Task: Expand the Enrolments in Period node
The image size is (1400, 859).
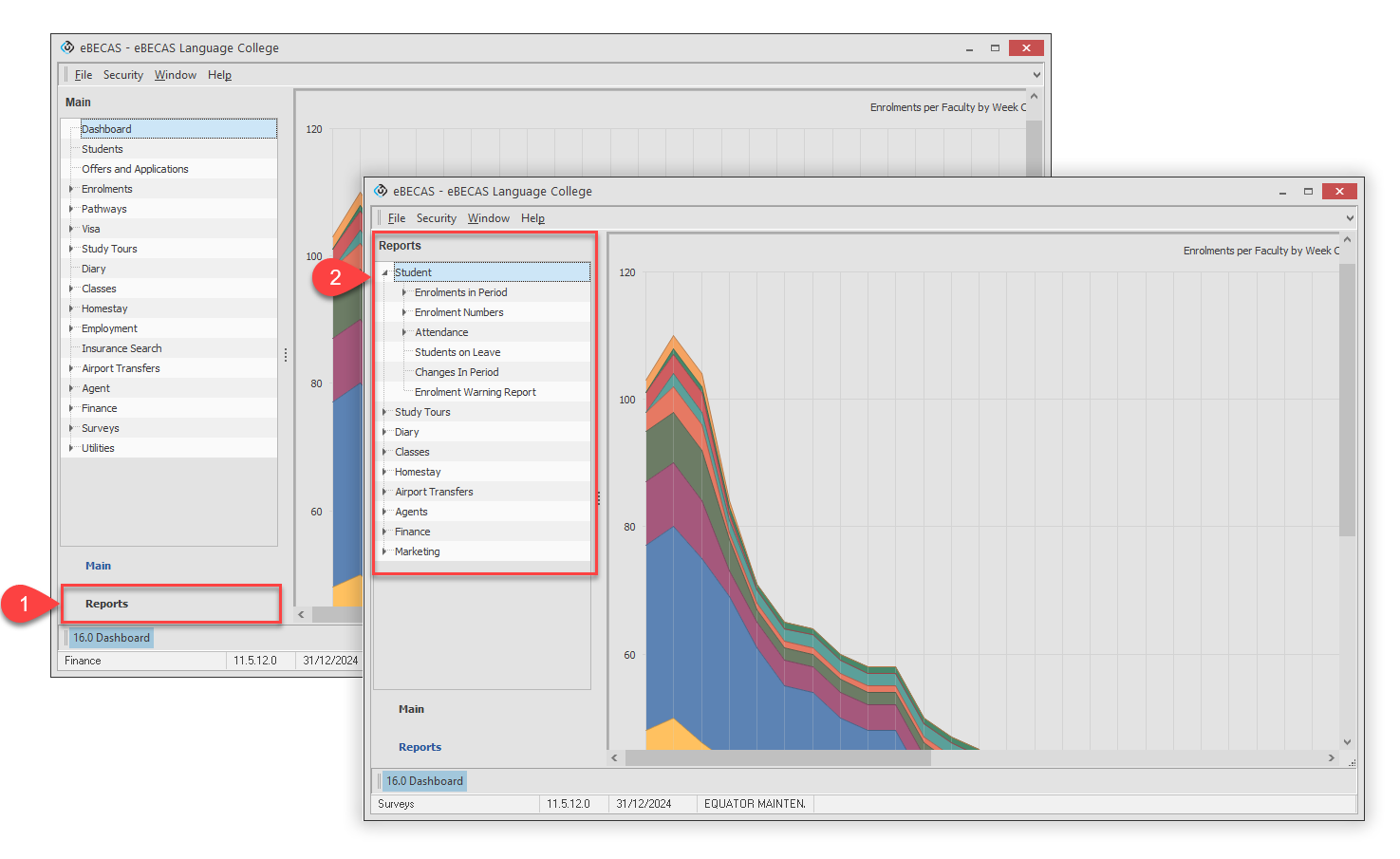Action: point(405,292)
